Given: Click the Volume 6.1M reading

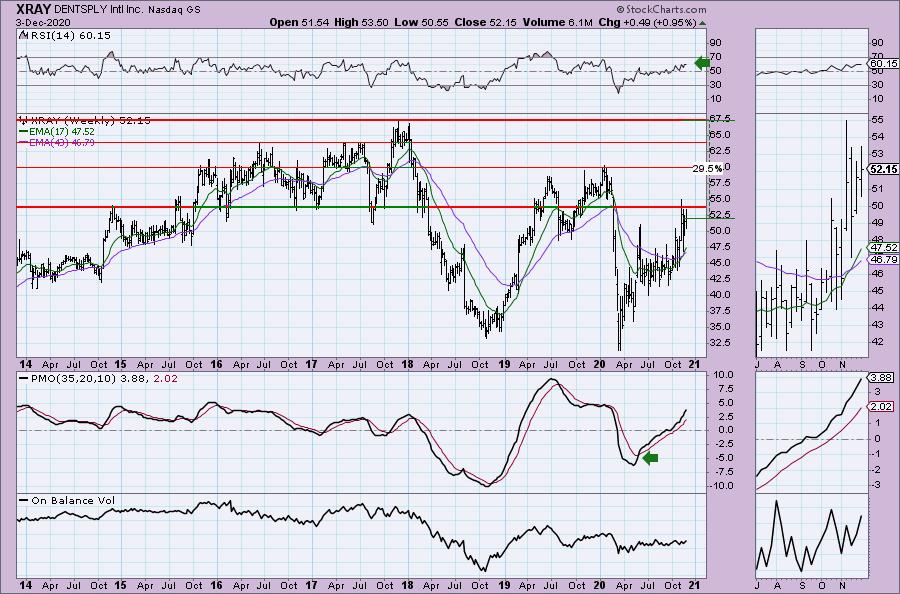Looking at the screenshot, I should click(x=557, y=22).
